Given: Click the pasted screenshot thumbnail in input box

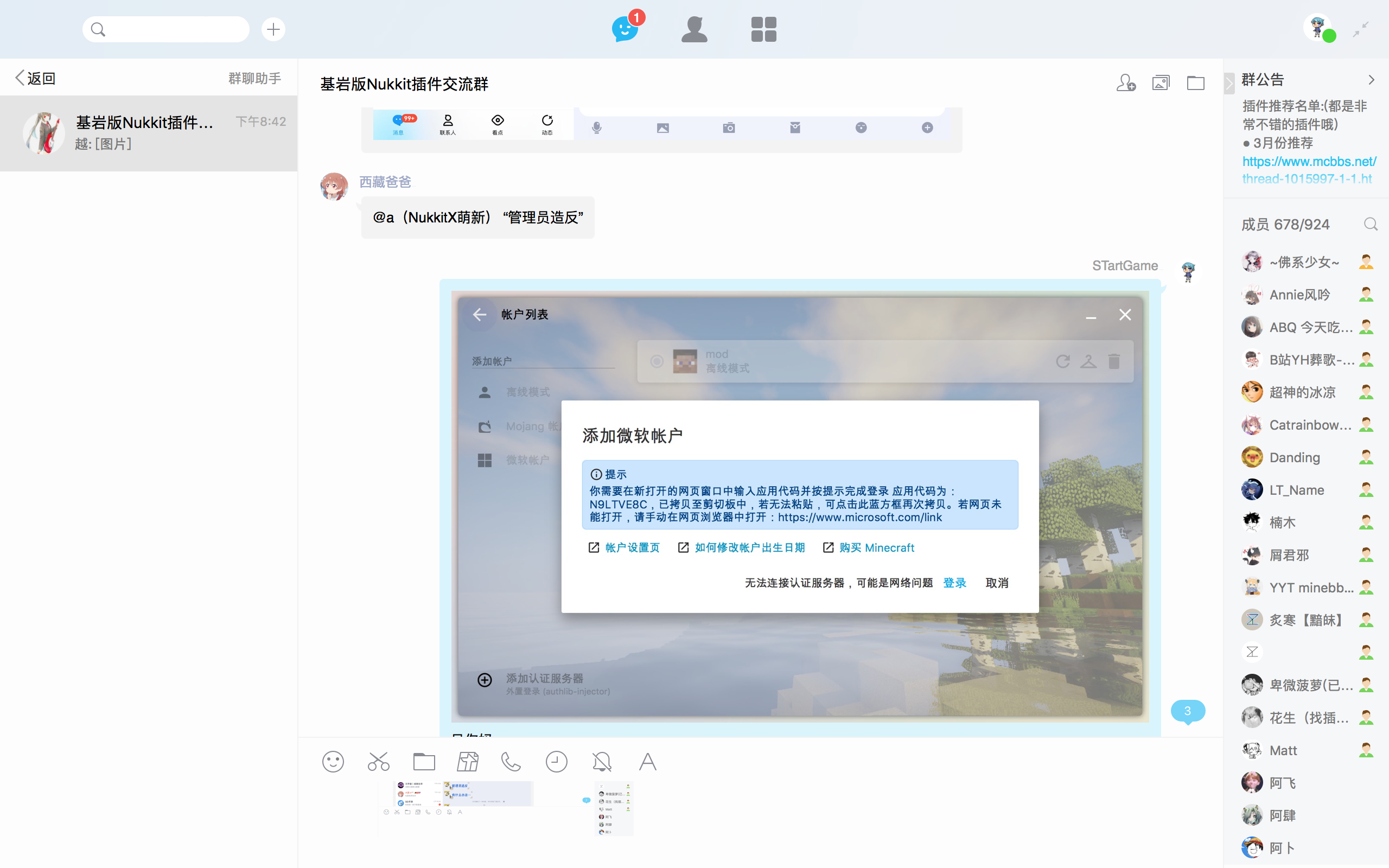Looking at the screenshot, I should [x=506, y=808].
